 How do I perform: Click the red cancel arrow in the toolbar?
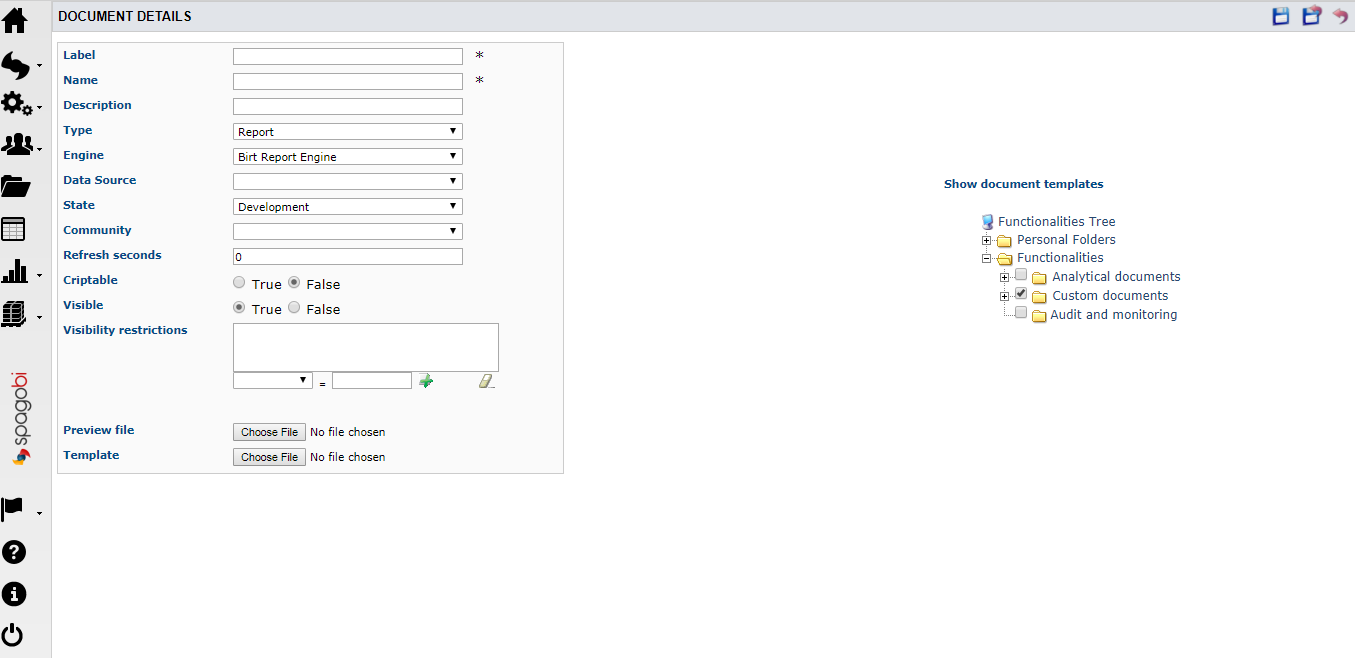(x=1340, y=16)
